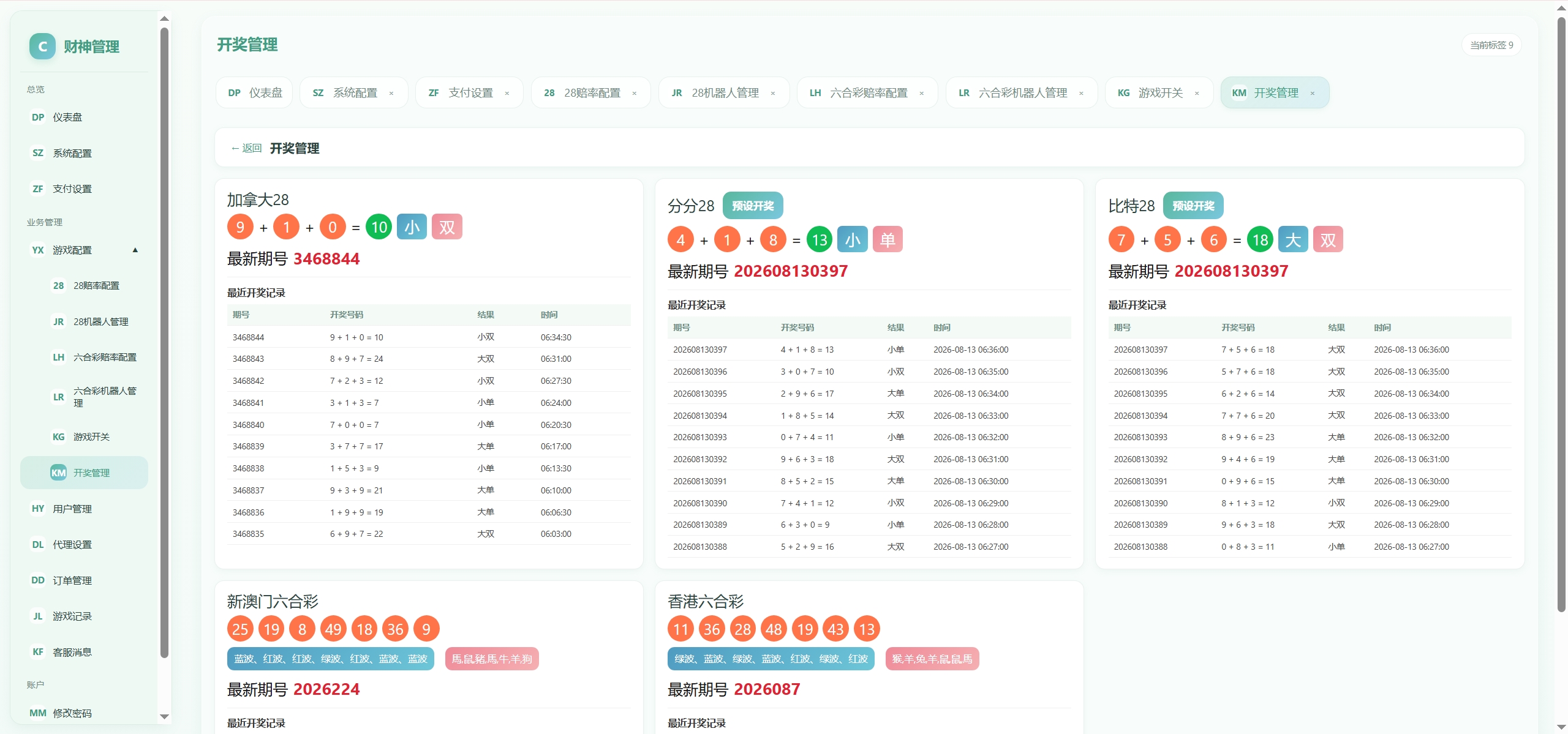Click the 返回 back link
The image size is (1568, 734).
(x=247, y=148)
